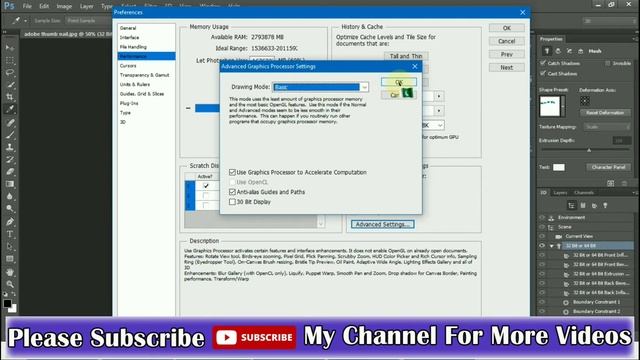The width and height of the screenshot is (640, 360).
Task: Select the Crop tool
Action: 10,97
